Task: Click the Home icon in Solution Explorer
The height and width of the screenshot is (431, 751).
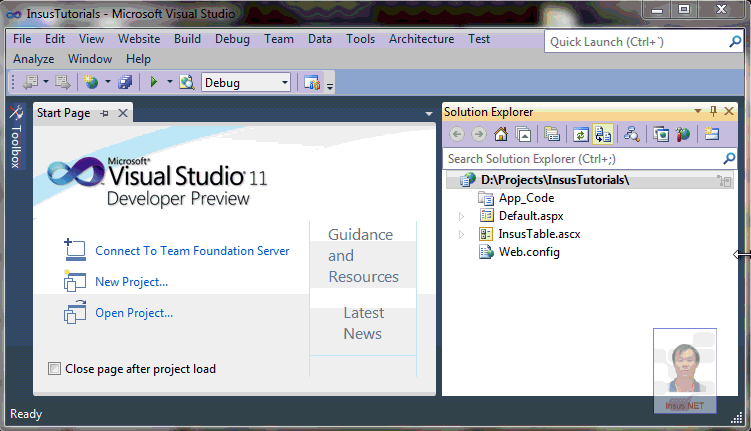Action: coord(501,134)
